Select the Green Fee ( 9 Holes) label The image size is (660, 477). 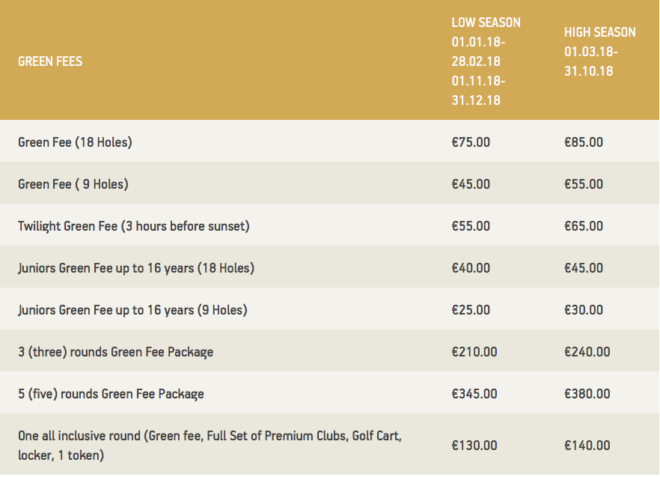coord(73,184)
